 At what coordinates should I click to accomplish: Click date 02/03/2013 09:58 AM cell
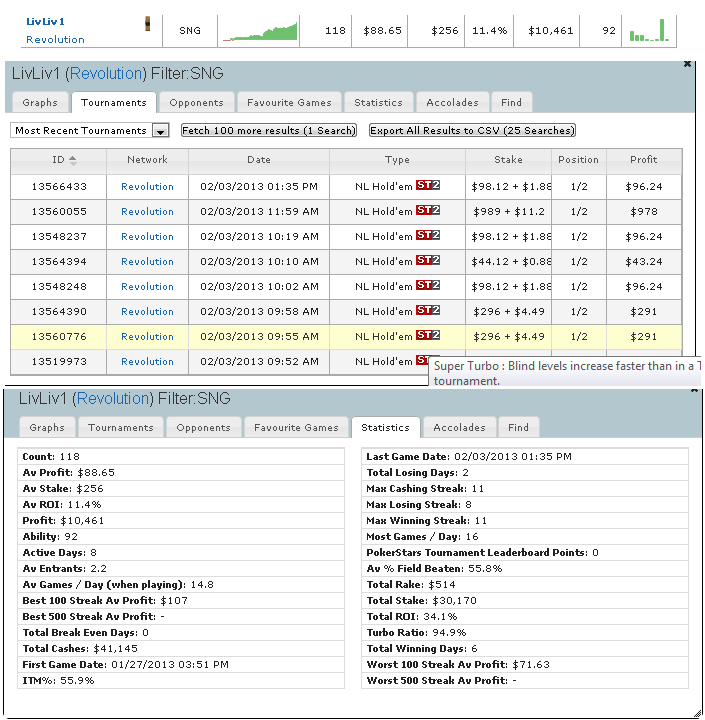[259, 312]
